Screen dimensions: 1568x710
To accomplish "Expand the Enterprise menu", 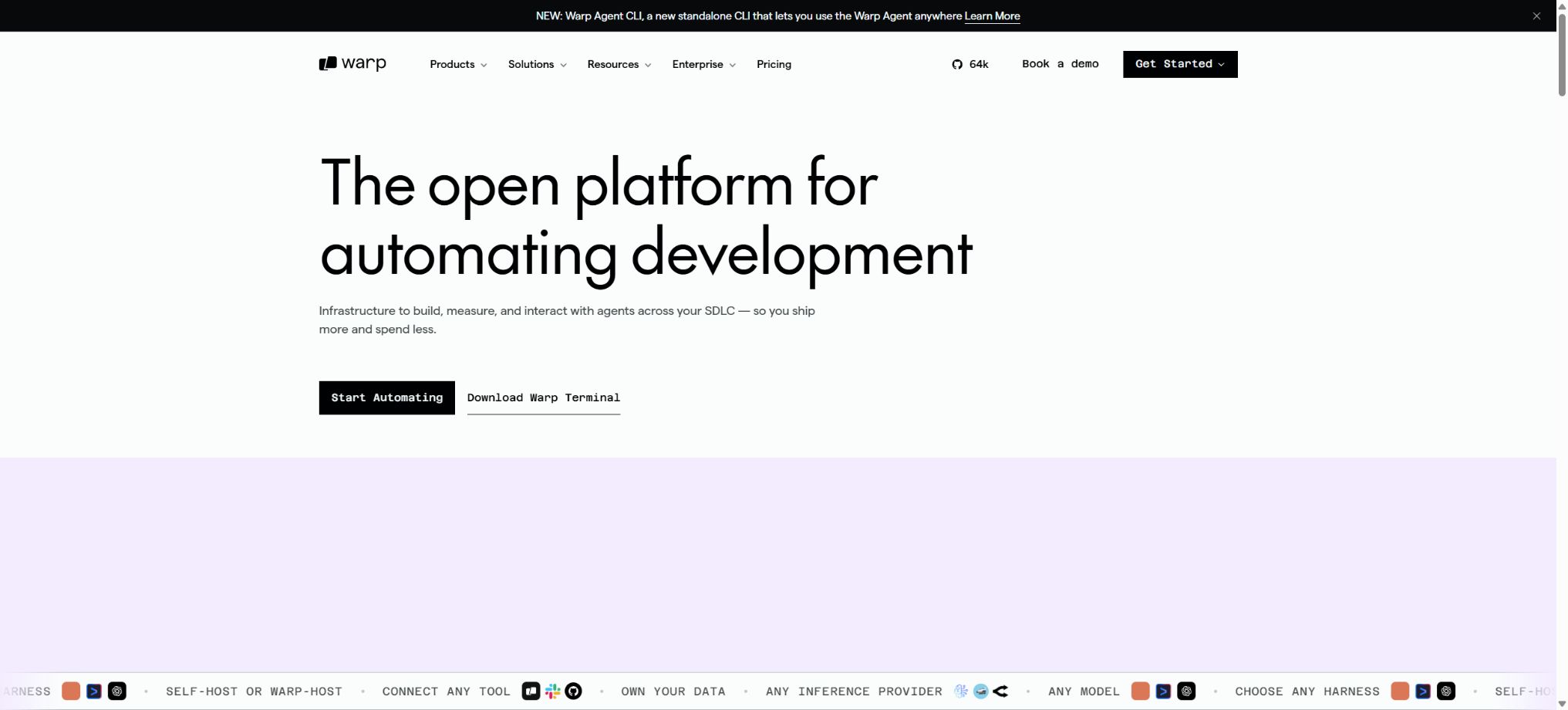I will (x=704, y=65).
